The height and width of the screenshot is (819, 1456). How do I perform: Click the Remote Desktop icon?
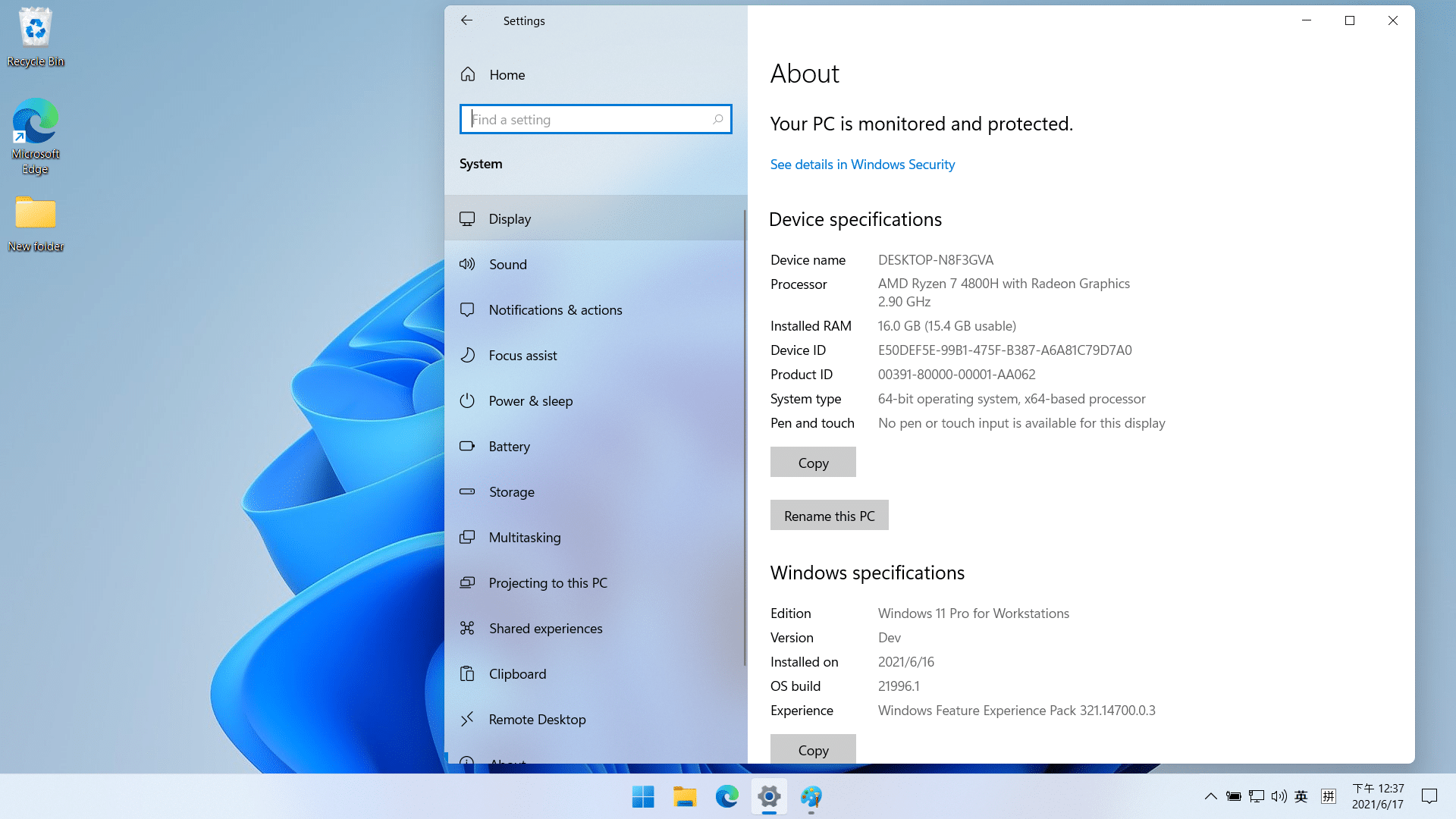pyautogui.click(x=467, y=718)
